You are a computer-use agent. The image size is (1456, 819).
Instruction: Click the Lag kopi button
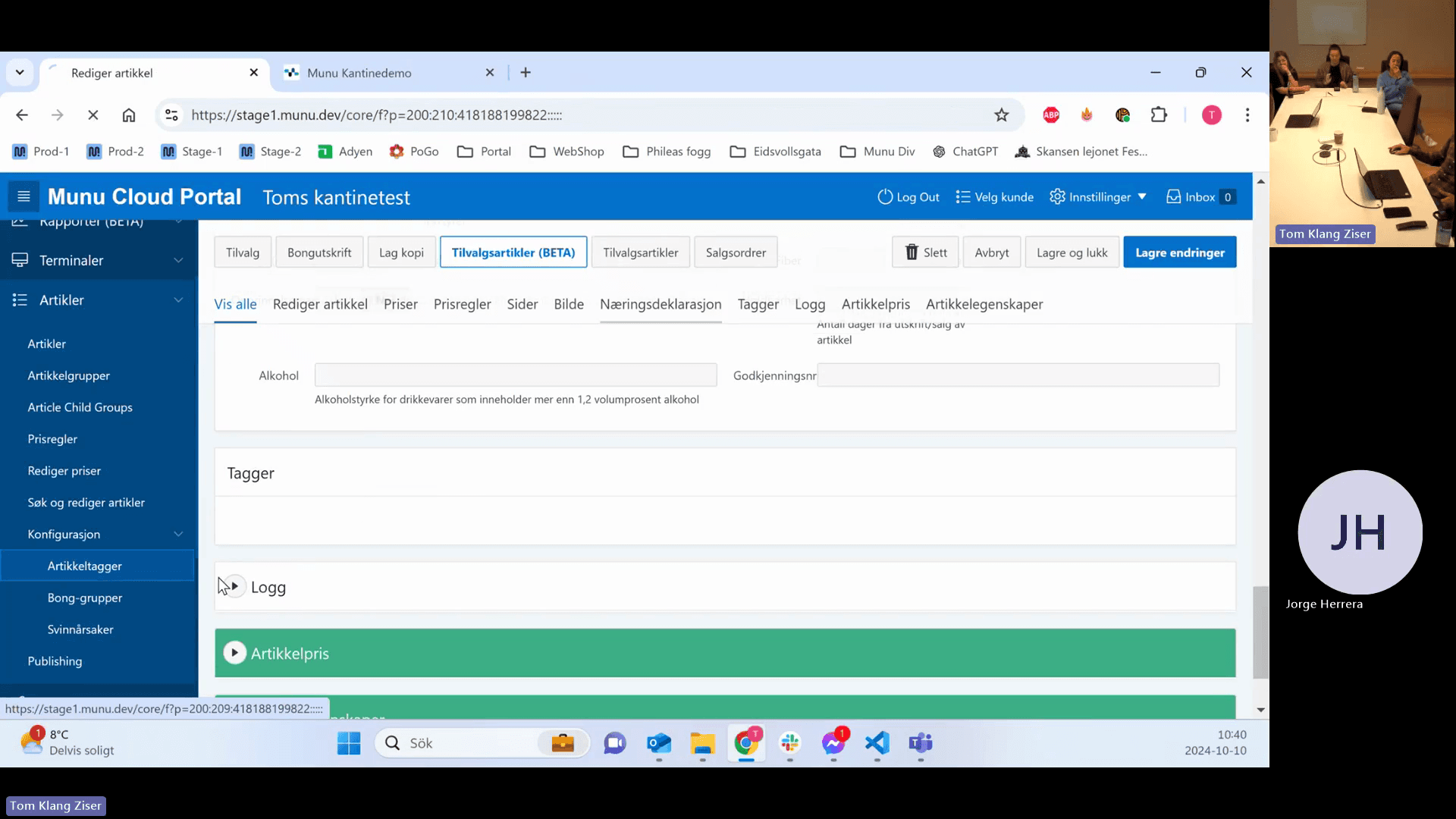(402, 253)
